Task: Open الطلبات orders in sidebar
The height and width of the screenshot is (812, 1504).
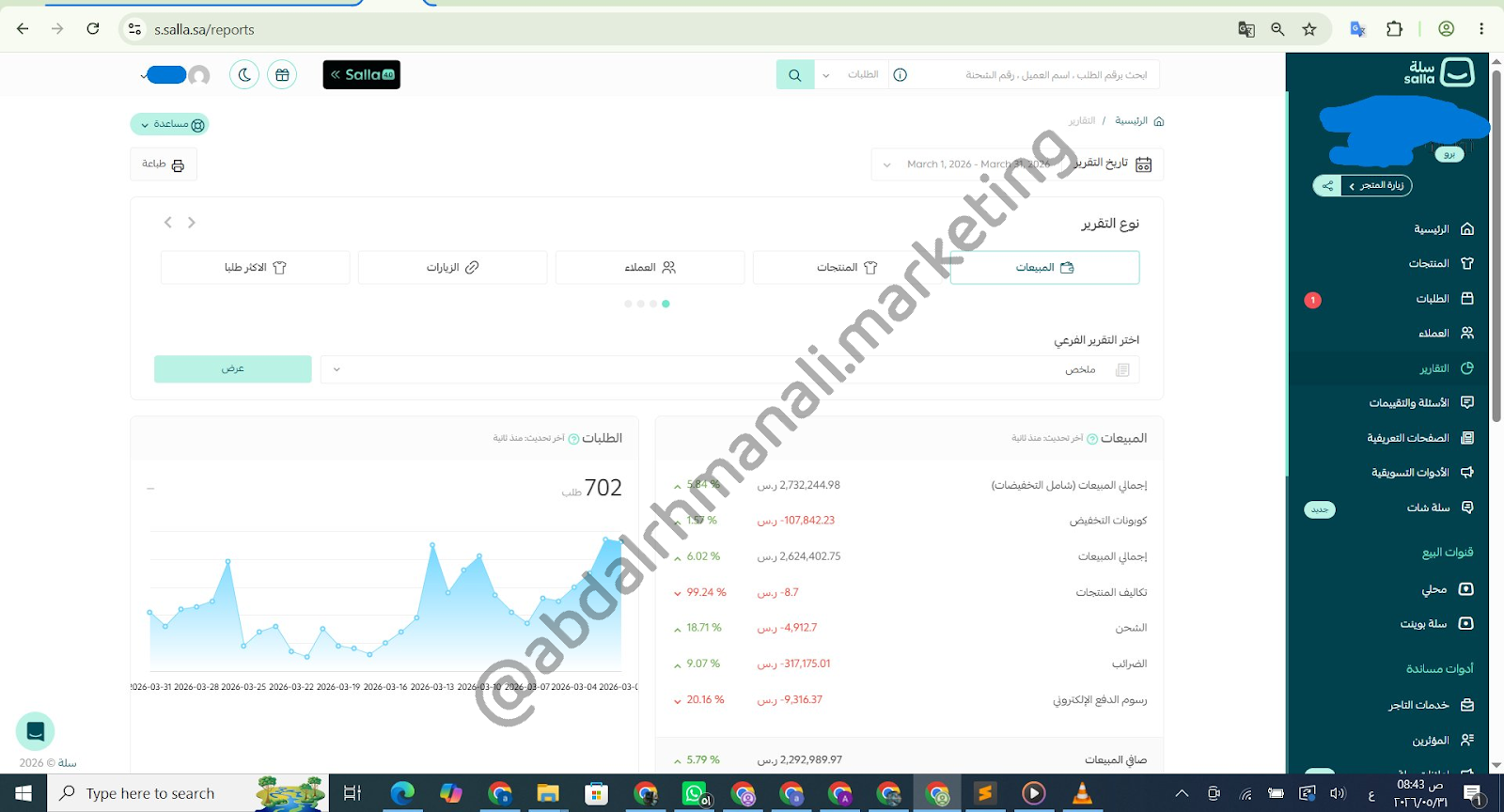Action: (1444, 299)
